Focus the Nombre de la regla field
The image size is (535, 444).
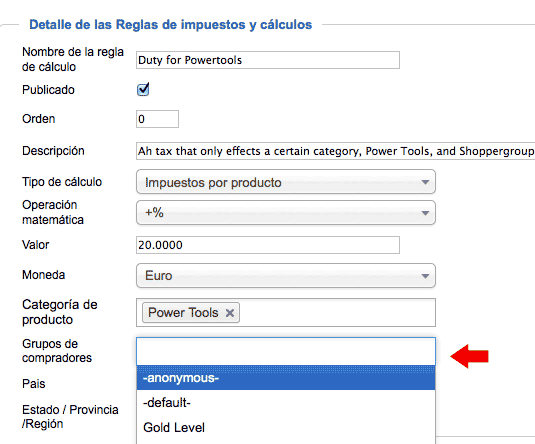click(x=268, y=60)
